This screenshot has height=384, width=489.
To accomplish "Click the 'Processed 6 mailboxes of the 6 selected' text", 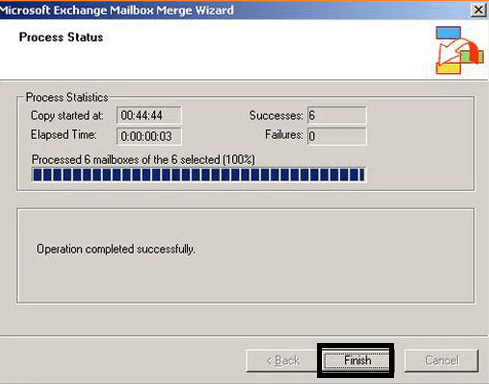I will point(143,160).
